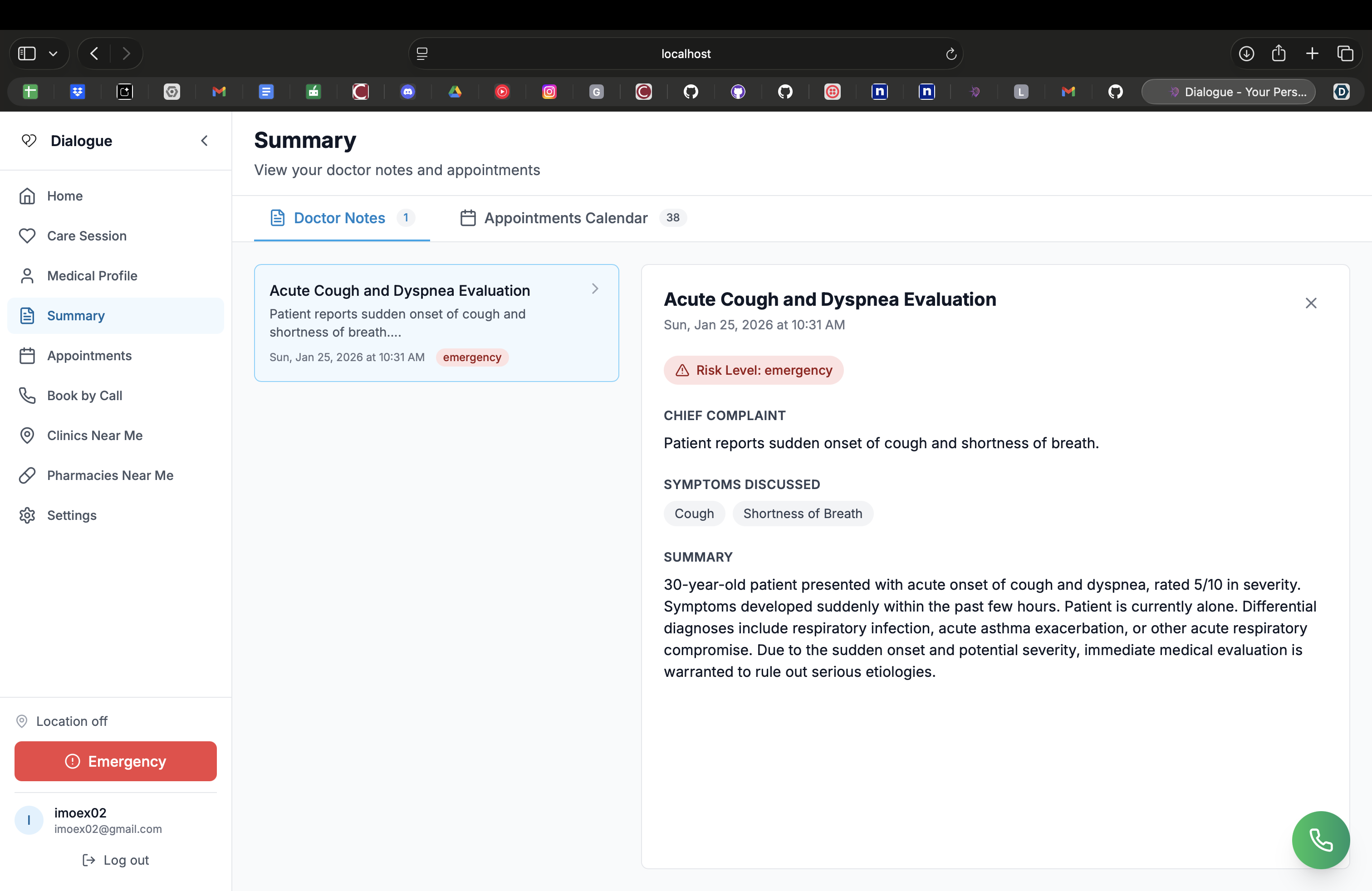
Task: Open browser sidebar dropdown arrow
Action: [x=53, y=54]
